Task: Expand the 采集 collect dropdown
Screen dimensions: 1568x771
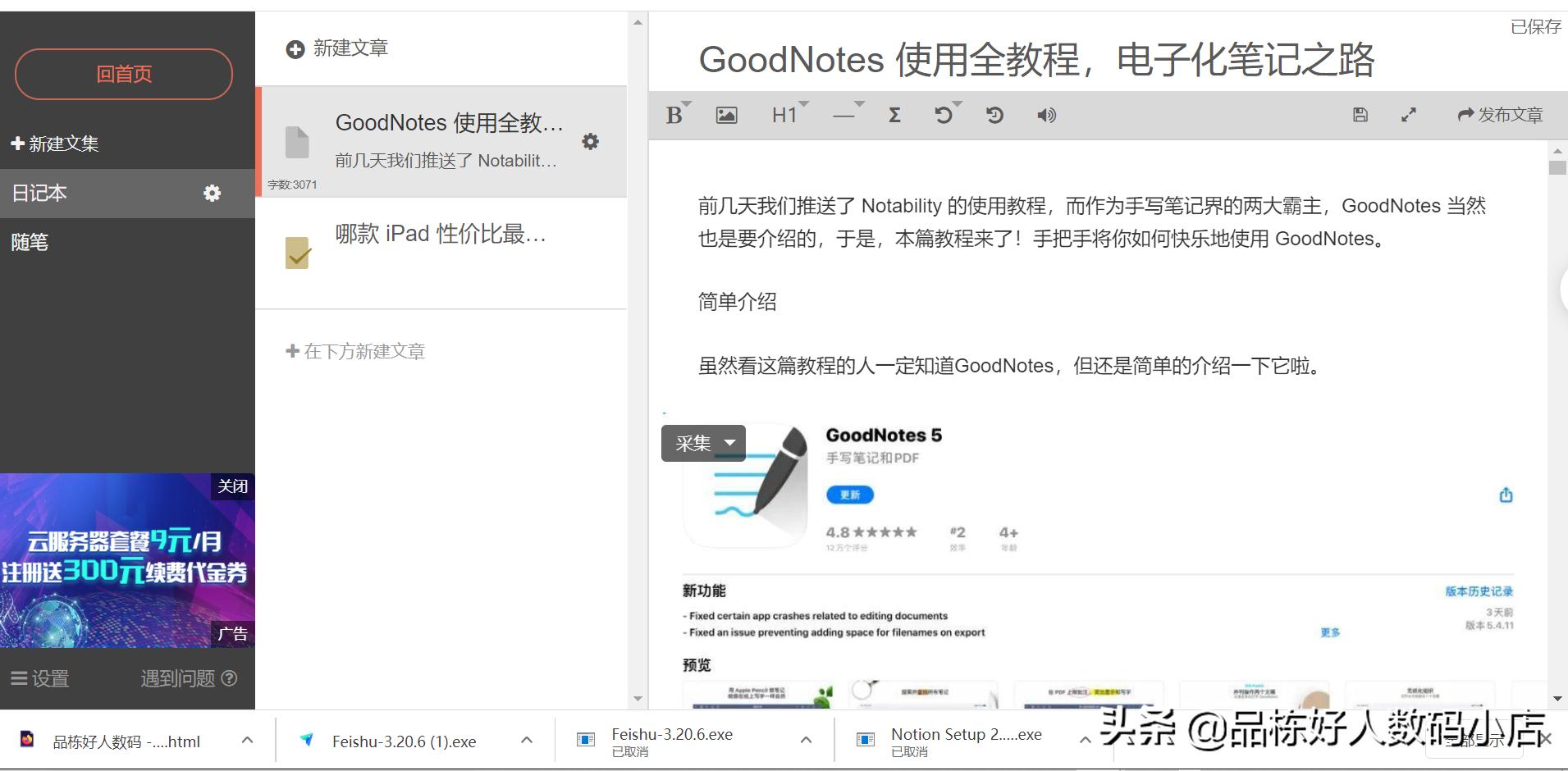Action: (x=729, y=443)
